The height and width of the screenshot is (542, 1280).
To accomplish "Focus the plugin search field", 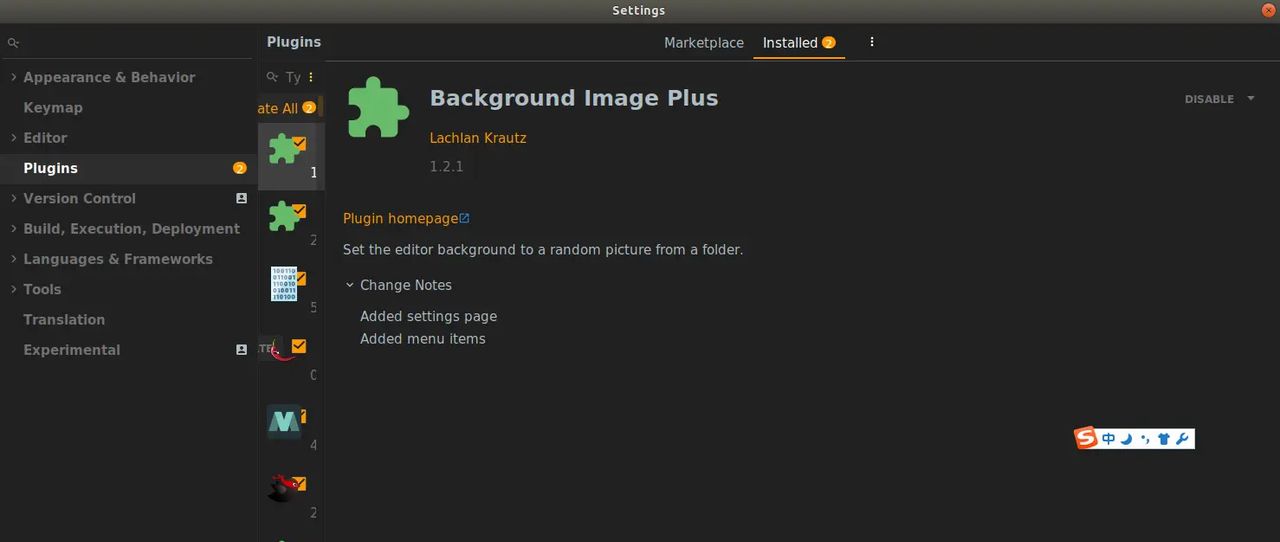I will click(x=292, y=77).
